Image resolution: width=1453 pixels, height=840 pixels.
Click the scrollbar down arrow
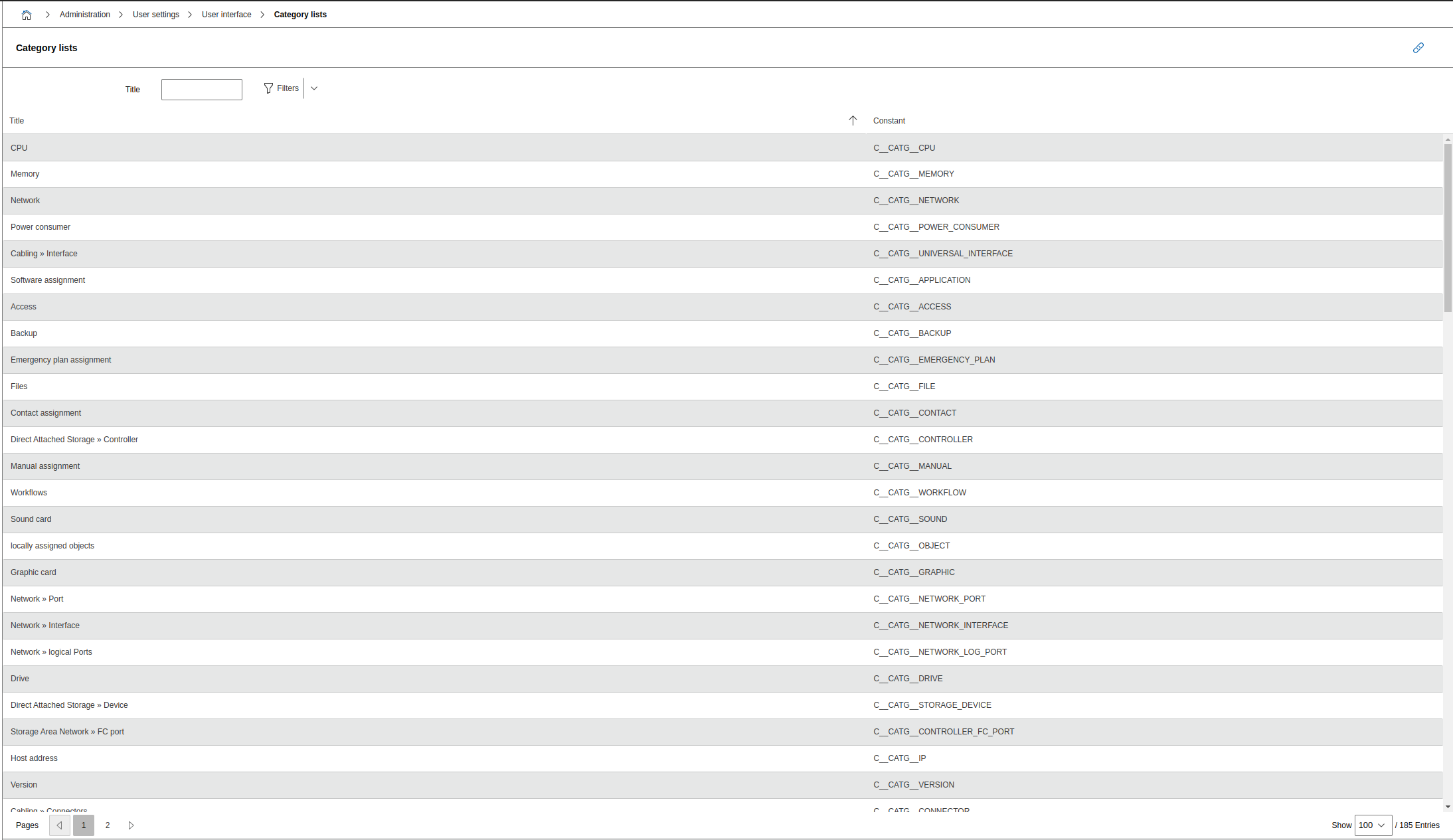(x=1448, y=807)
